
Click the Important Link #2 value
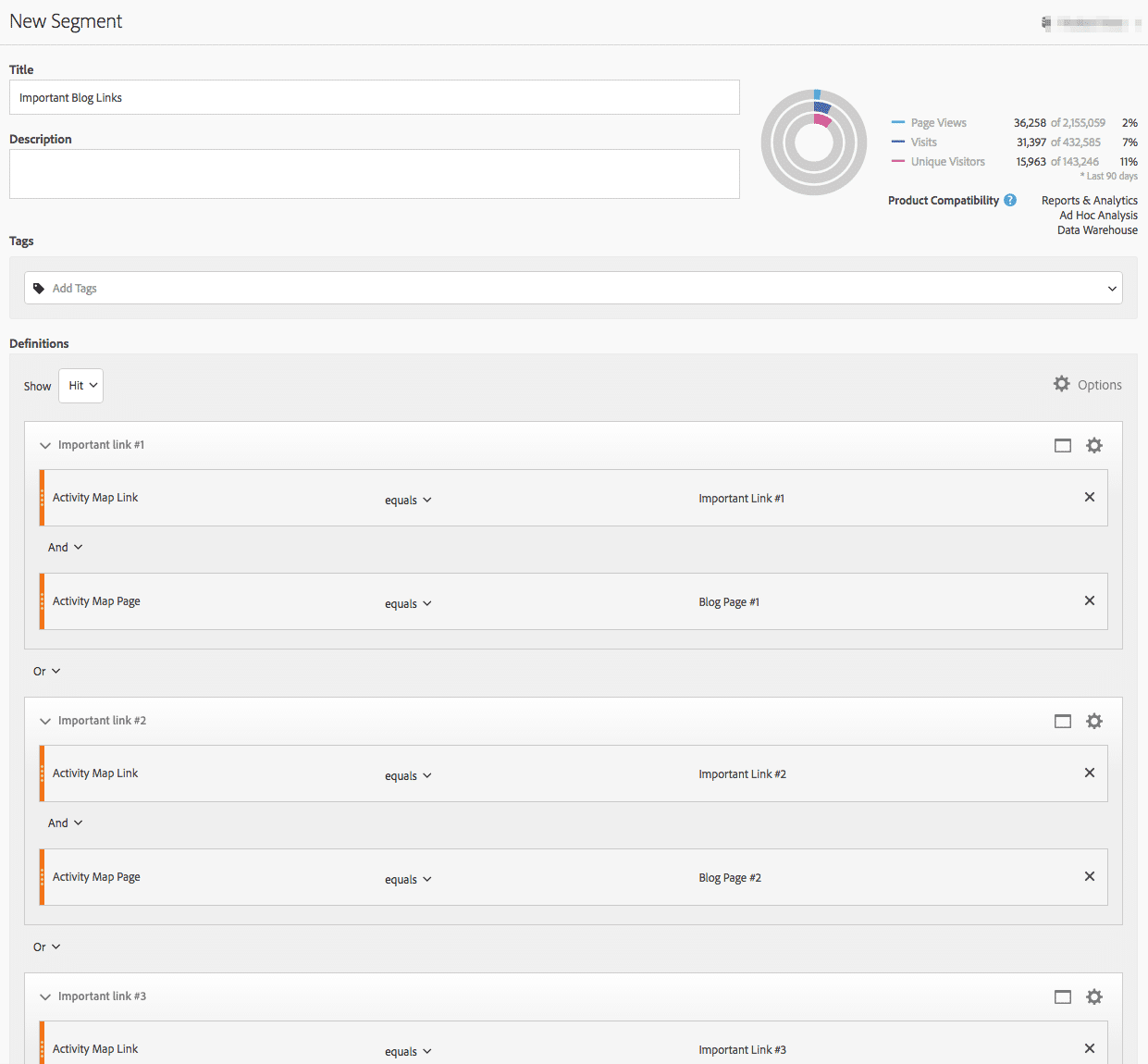pos(742,774)
